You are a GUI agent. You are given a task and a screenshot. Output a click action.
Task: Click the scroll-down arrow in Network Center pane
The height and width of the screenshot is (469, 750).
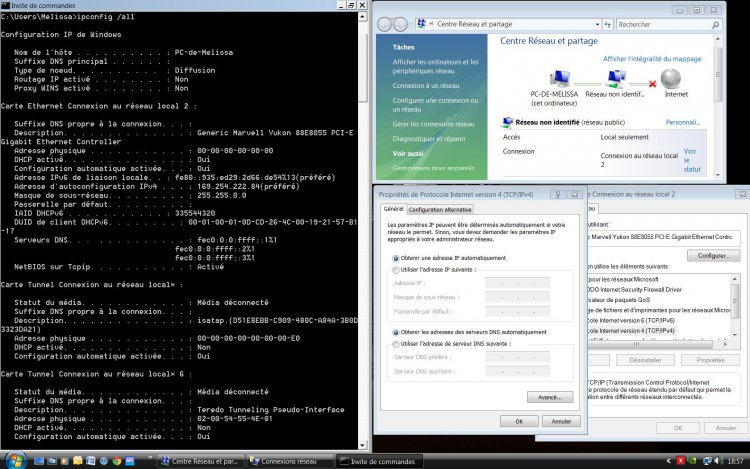point(717,175)
